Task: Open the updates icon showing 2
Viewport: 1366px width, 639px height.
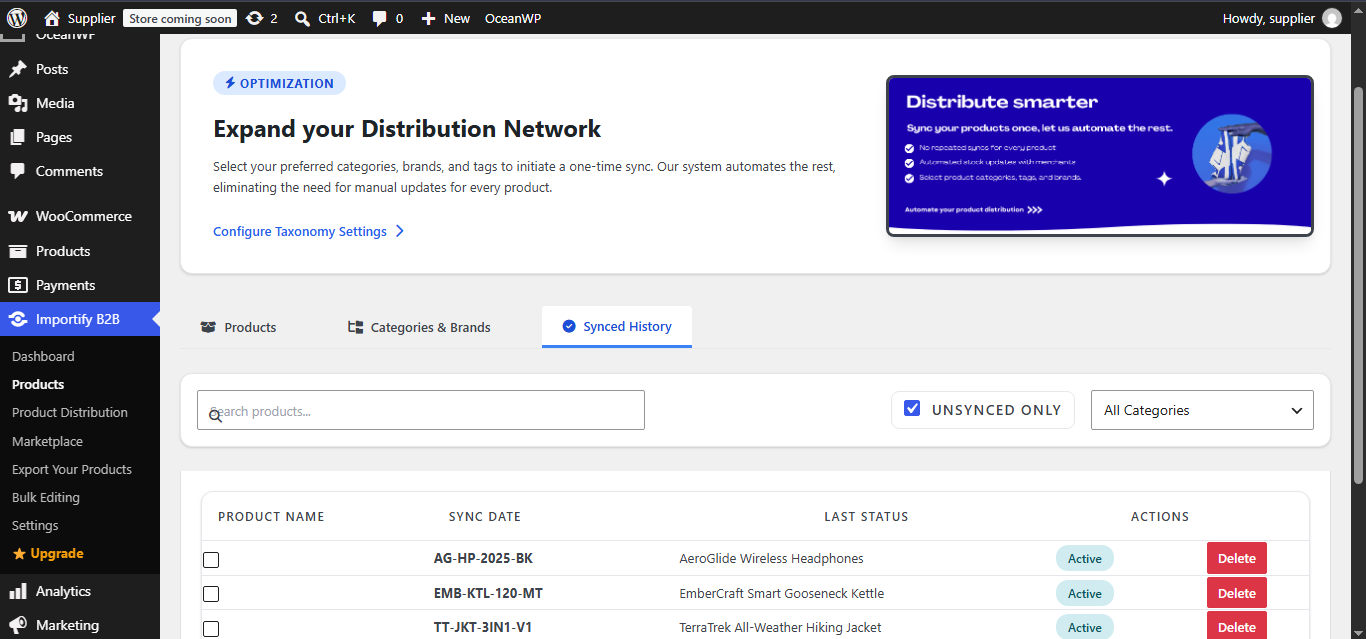Action: (254, 18)
